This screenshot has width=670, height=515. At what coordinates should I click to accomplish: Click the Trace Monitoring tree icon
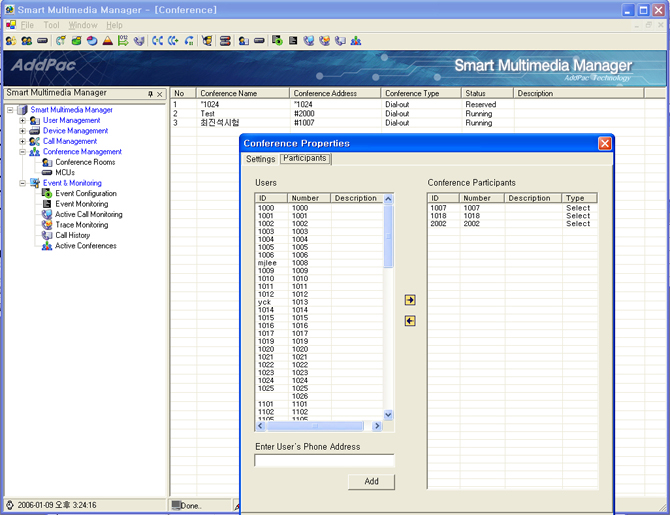pyautogui.click(x=47, y=225)
